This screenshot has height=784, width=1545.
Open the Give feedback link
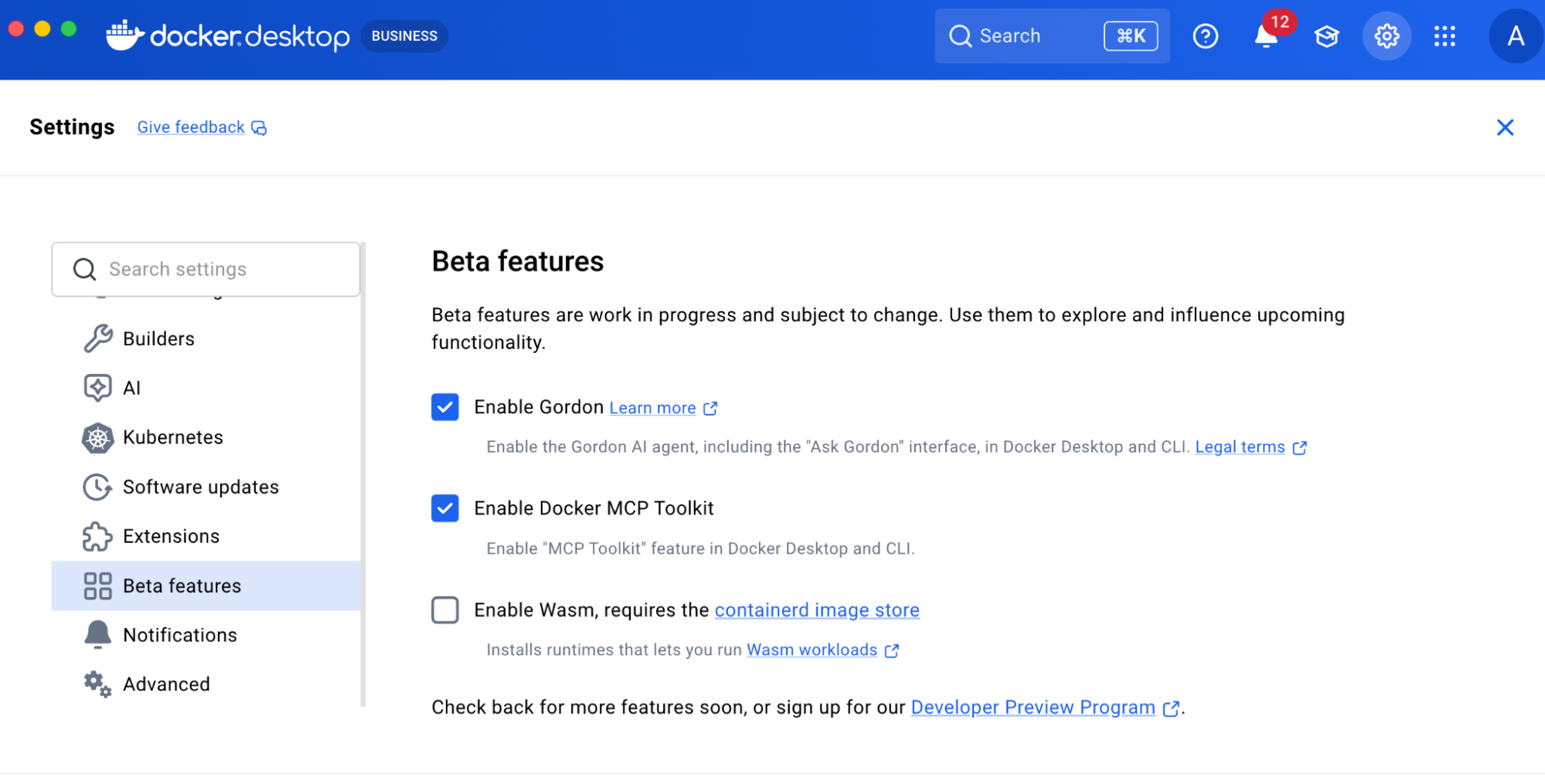pos(192,127)
